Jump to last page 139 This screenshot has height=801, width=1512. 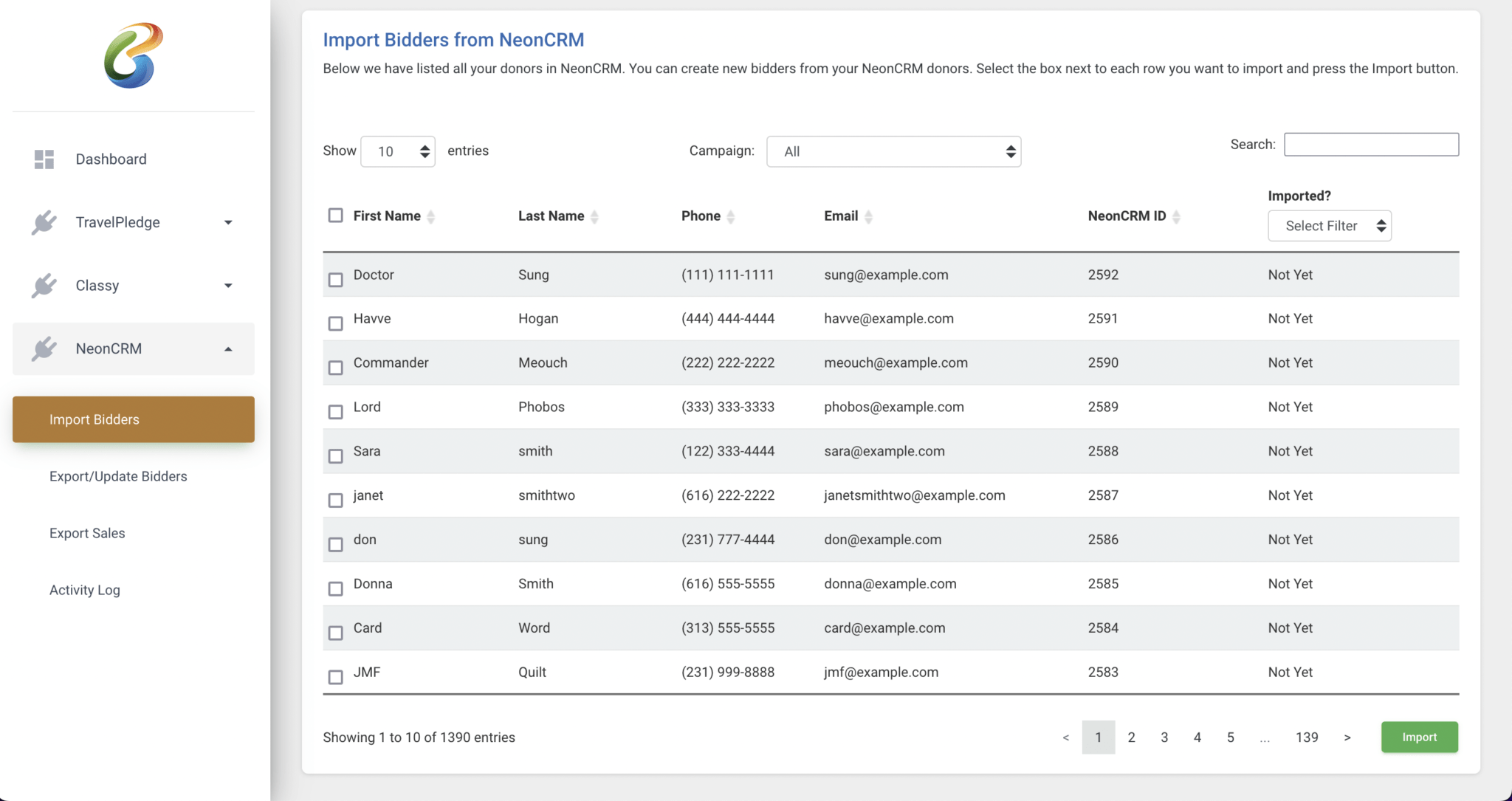(1307, 738)
